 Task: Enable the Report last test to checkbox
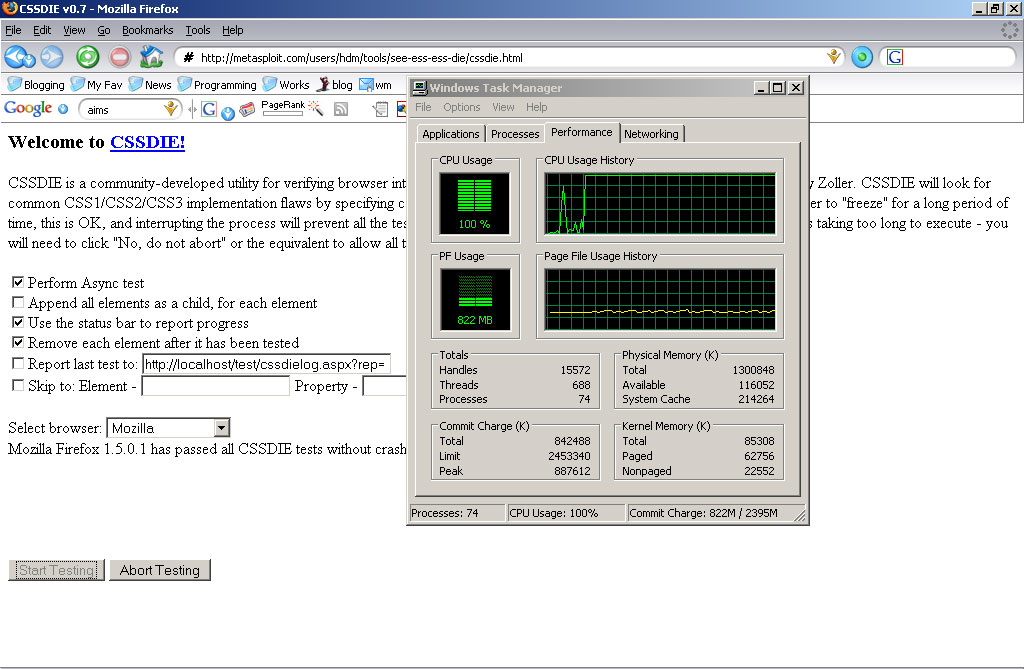pos(18,363)
